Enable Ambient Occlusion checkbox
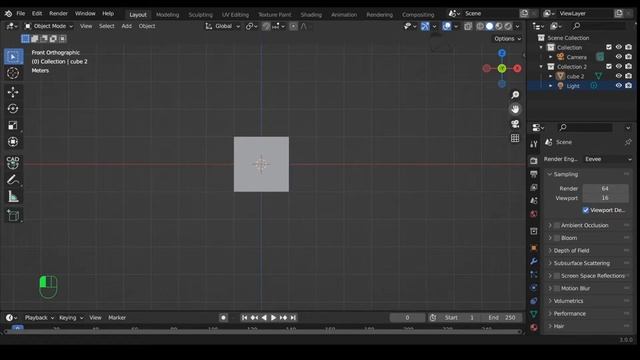Image resolution: width=640 pixels, height=360 pixels. point(557,225)
